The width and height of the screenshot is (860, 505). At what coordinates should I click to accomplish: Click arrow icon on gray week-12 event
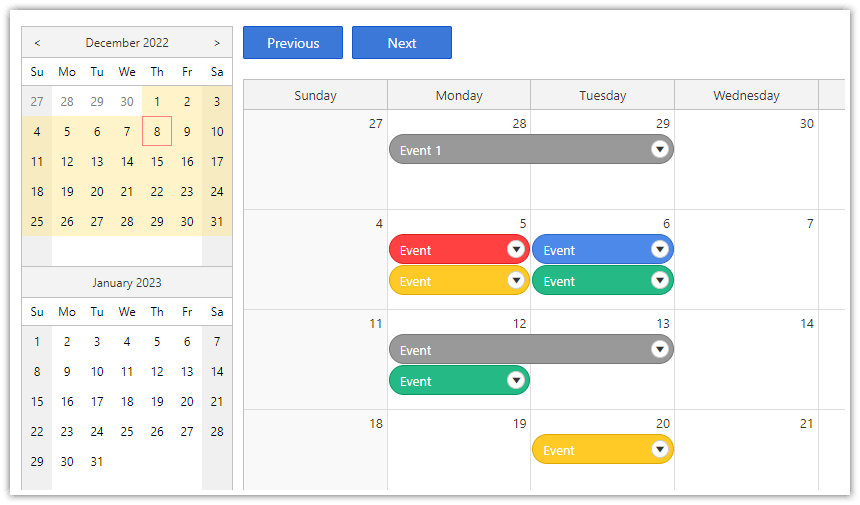pyautogui.click(x=659, y=350)
